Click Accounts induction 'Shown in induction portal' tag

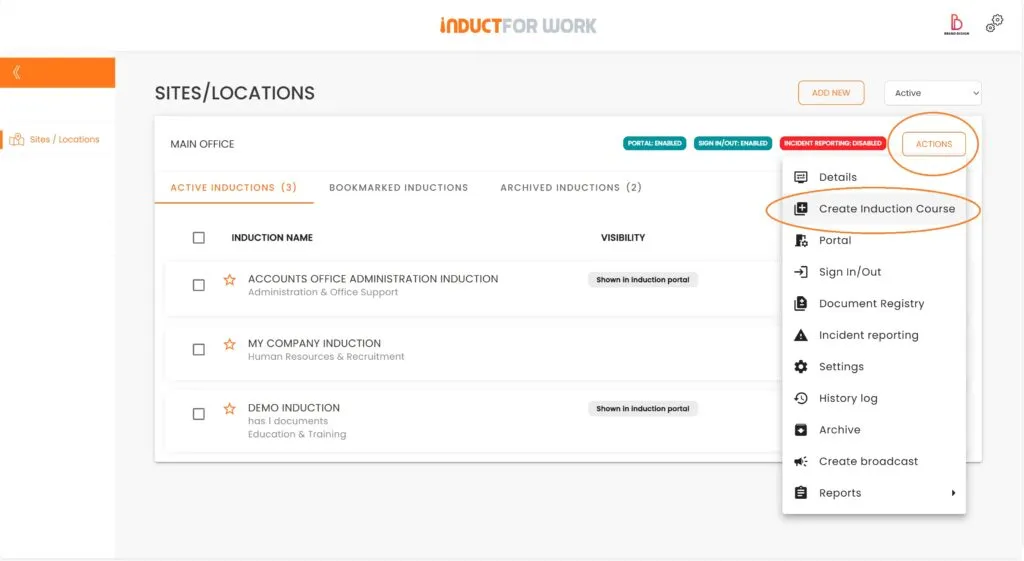point(643,280)
